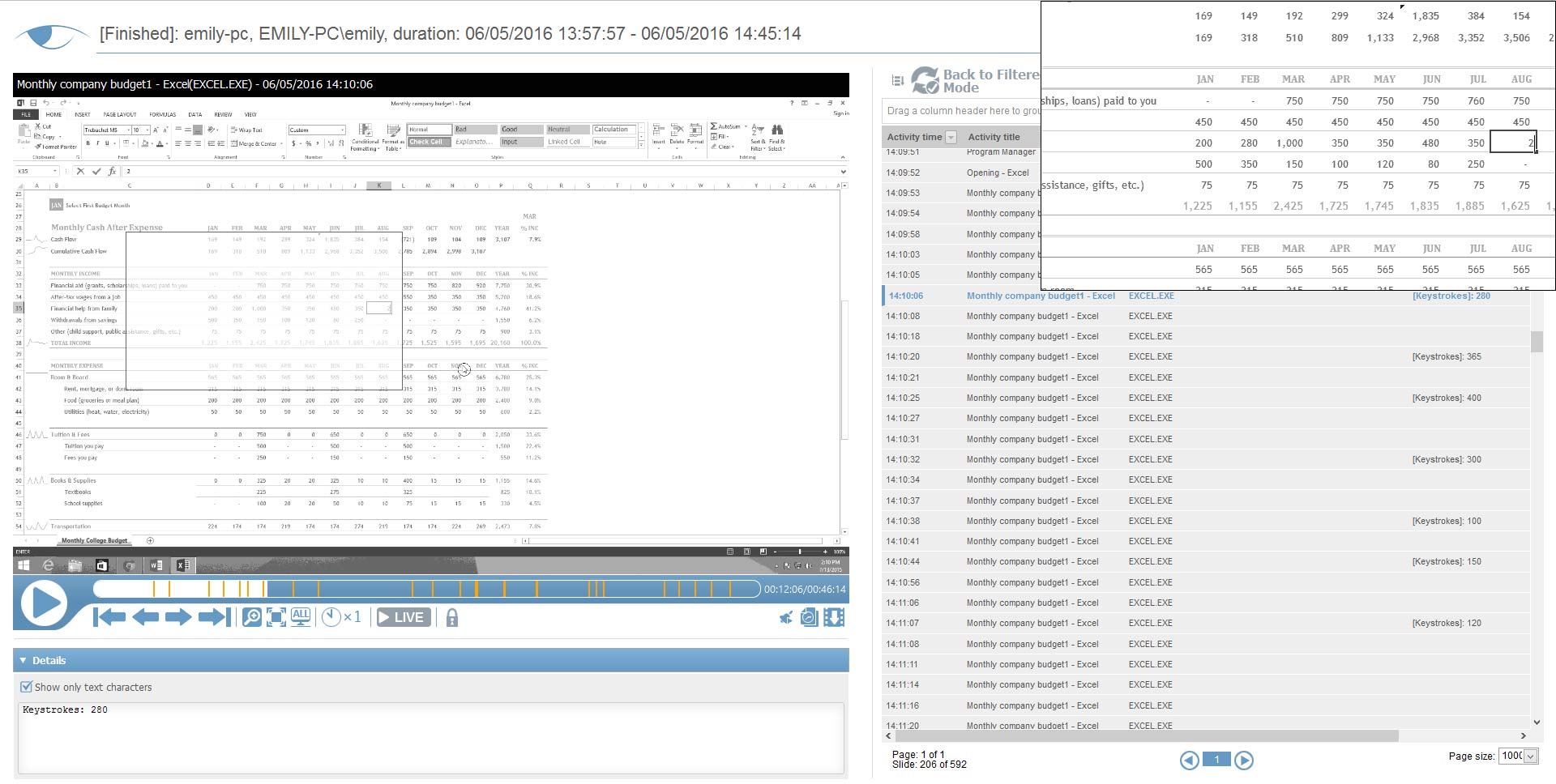Click Conditional Formatting icon in recorded Excel
1556x784 pixels.
tap(365, 137)
